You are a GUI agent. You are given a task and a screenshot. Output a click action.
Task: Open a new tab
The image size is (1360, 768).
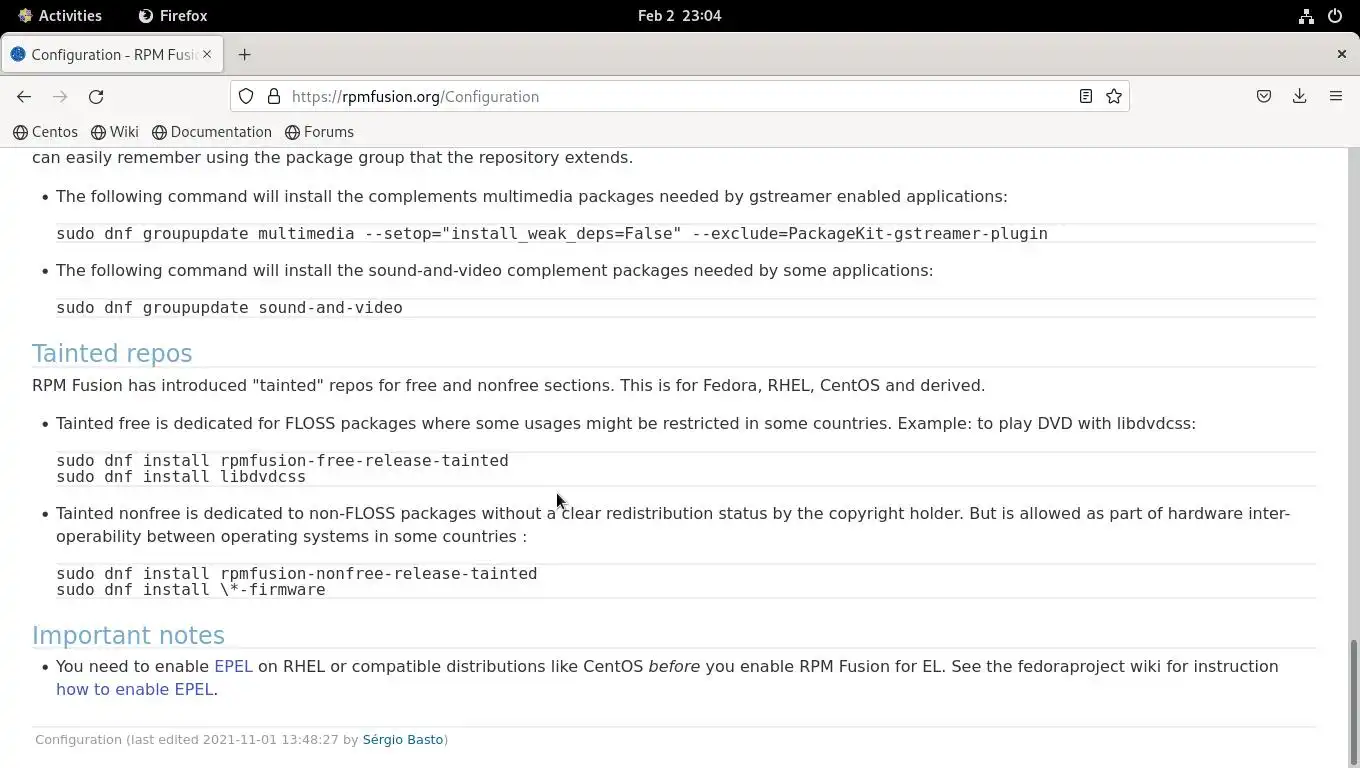(244, 55)
